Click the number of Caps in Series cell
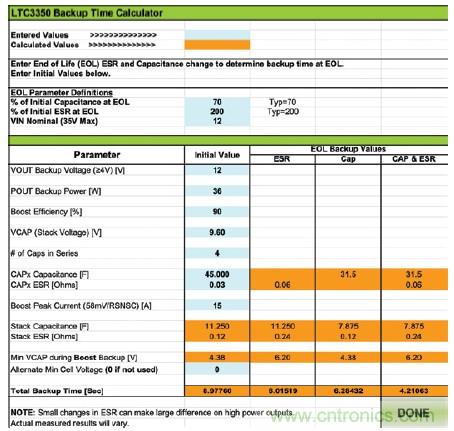The image size is (454, 431). 217,253
